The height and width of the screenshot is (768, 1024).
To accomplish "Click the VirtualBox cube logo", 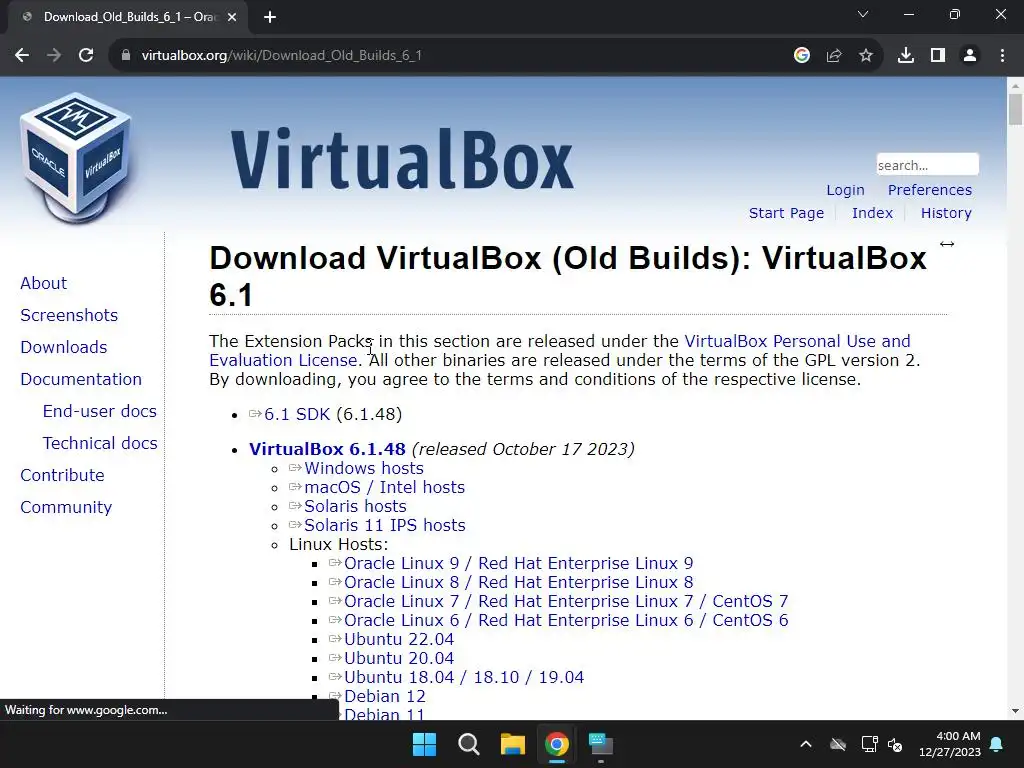I will (76, 157).
